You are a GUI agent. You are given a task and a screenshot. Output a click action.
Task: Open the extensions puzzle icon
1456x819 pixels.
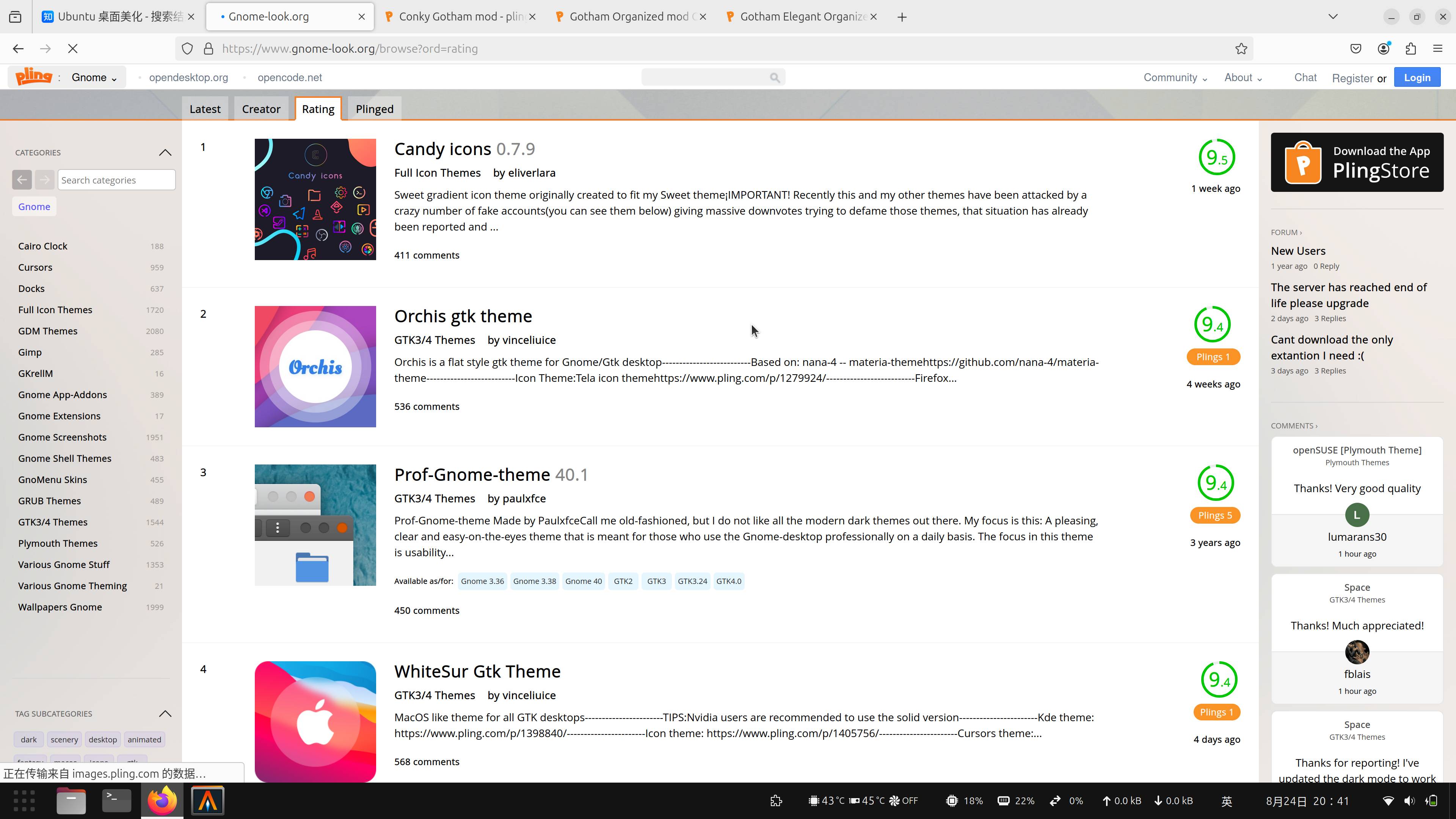click(x=1411, y=49)
